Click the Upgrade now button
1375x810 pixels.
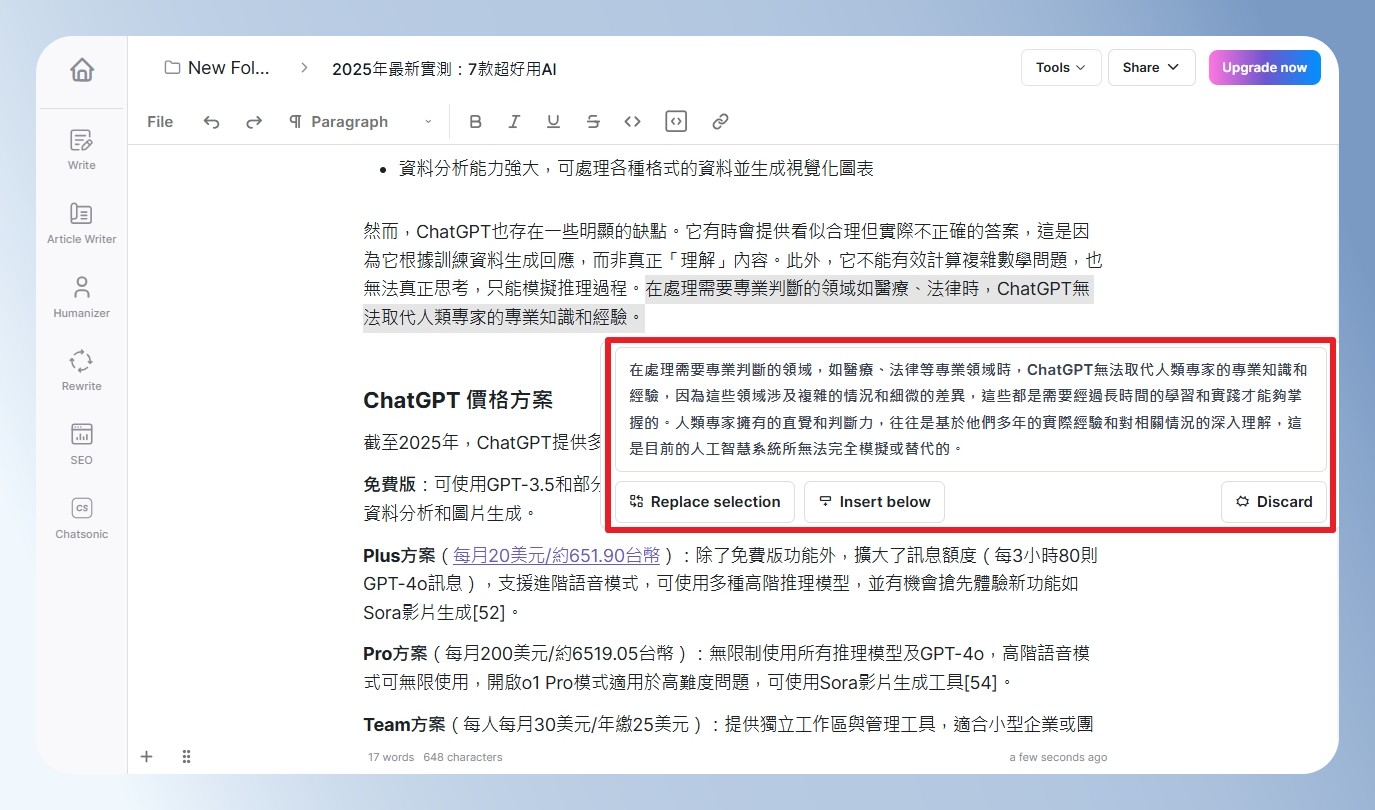pyautogui.click(x=1264, y=68)
